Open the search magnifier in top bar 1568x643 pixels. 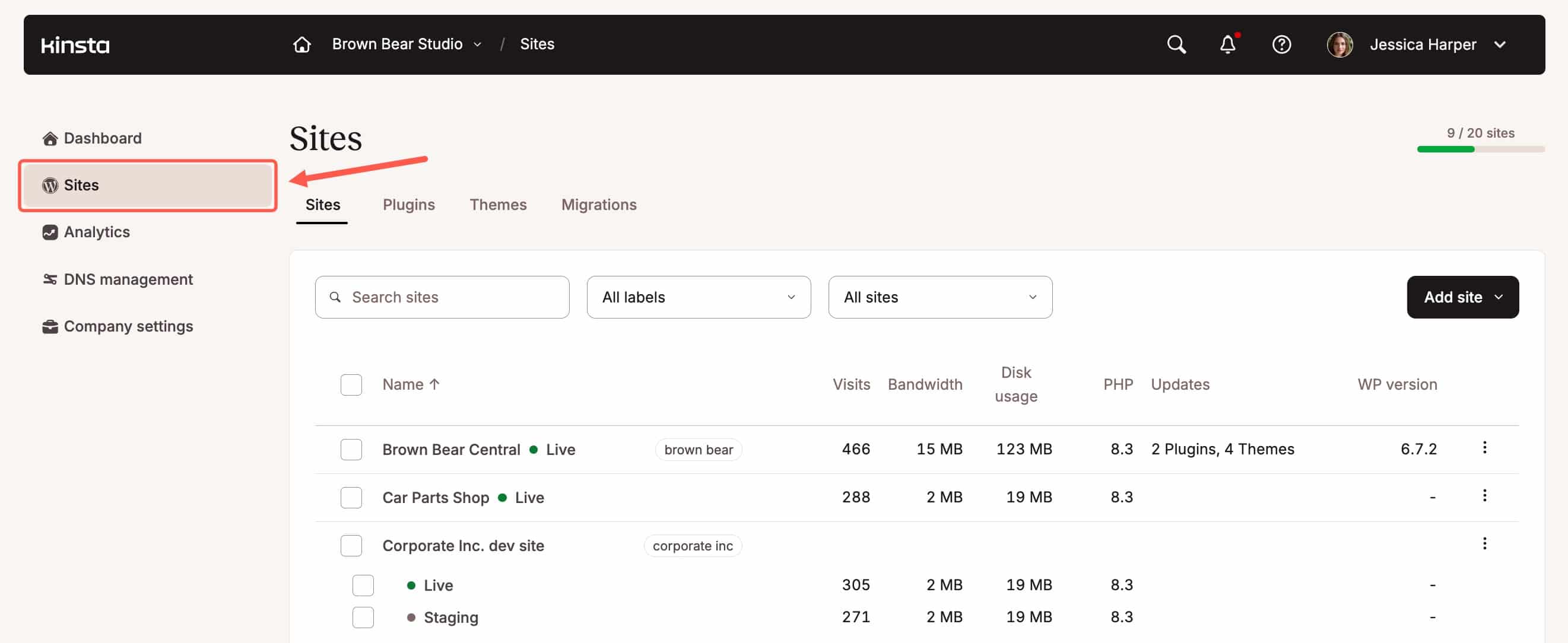tap(1176, 44)
